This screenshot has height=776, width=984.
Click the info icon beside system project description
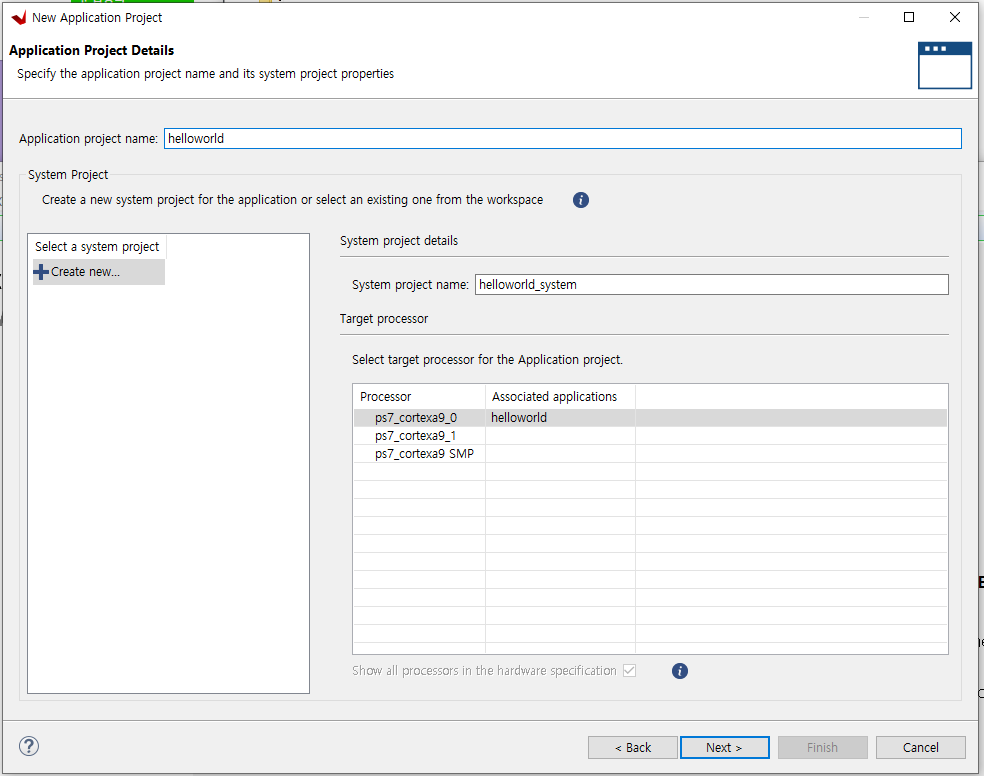(x=580, y=200)
